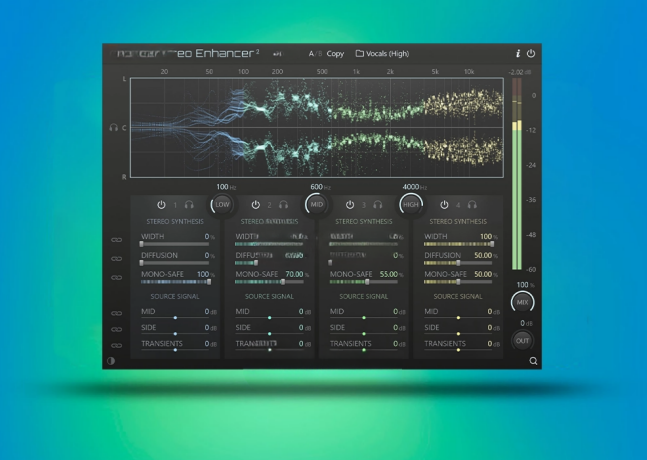This screenshot has height=460, width=647.
Task: Adjust band 3 MID gain slider
Action: point(364,318)
